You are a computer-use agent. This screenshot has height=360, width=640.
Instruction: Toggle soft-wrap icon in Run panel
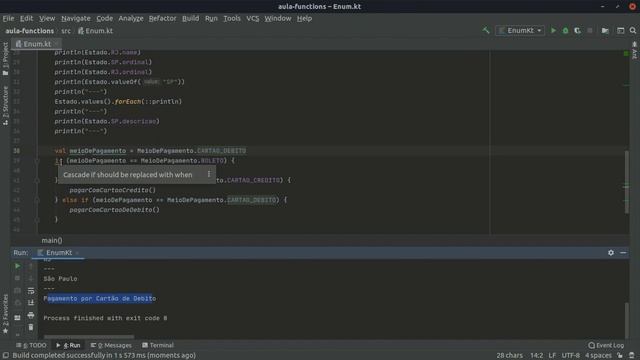(31, 291)
